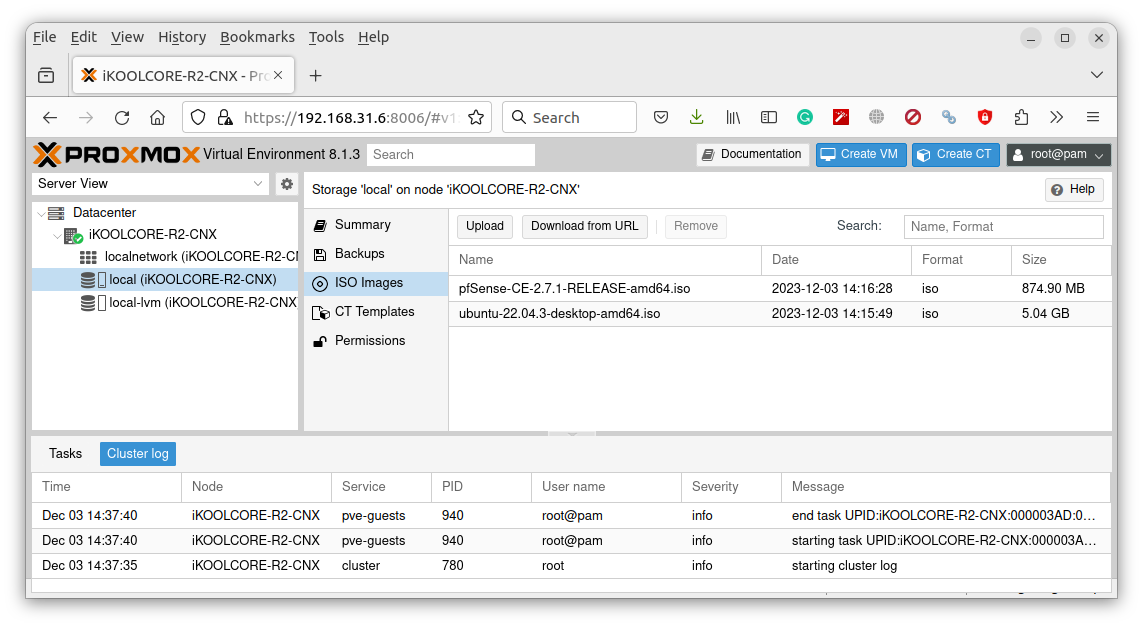1143x627 pixels.
Task: Click the browser Search box
Action: (569, 117)
